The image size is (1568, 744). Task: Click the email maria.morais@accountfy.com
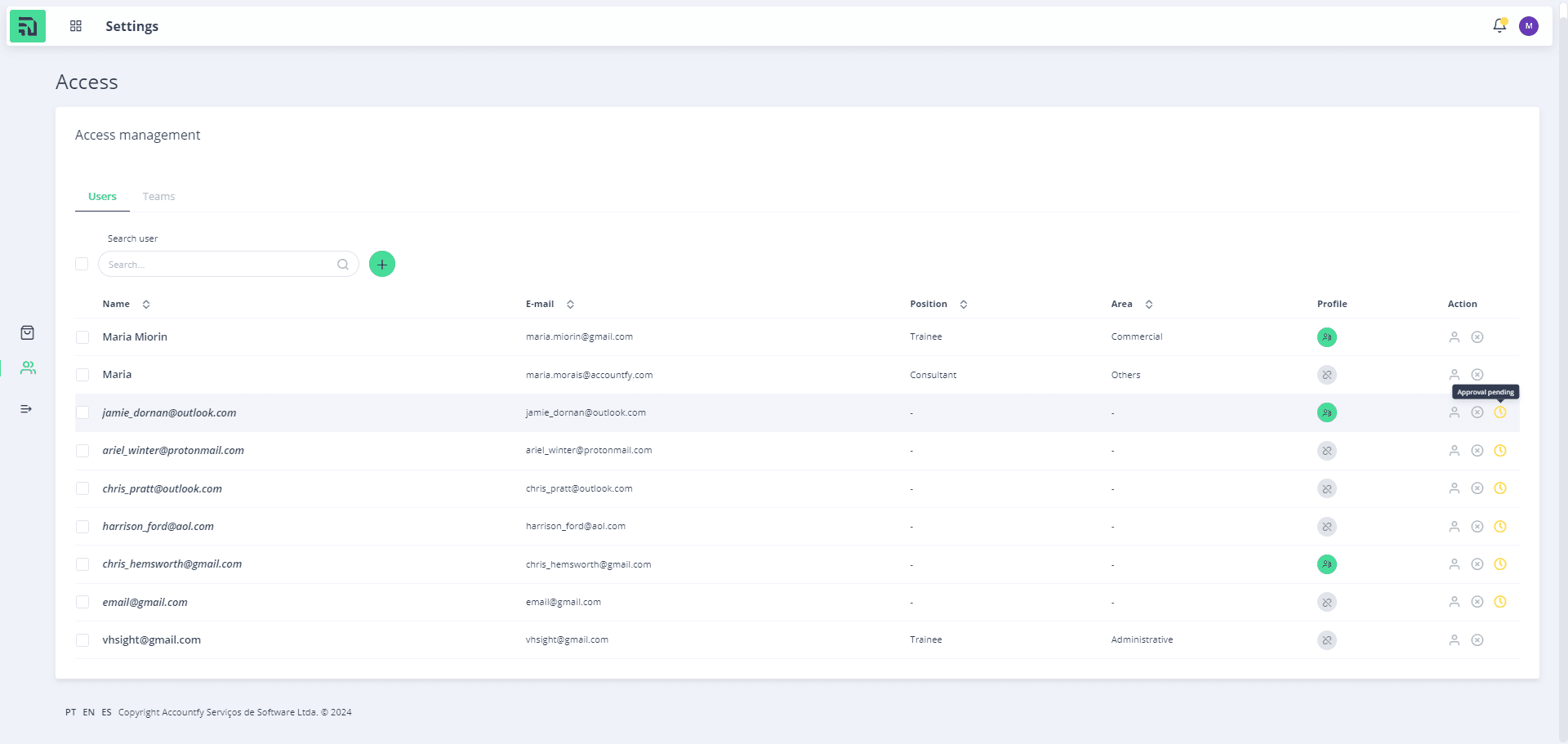(589, 375)
